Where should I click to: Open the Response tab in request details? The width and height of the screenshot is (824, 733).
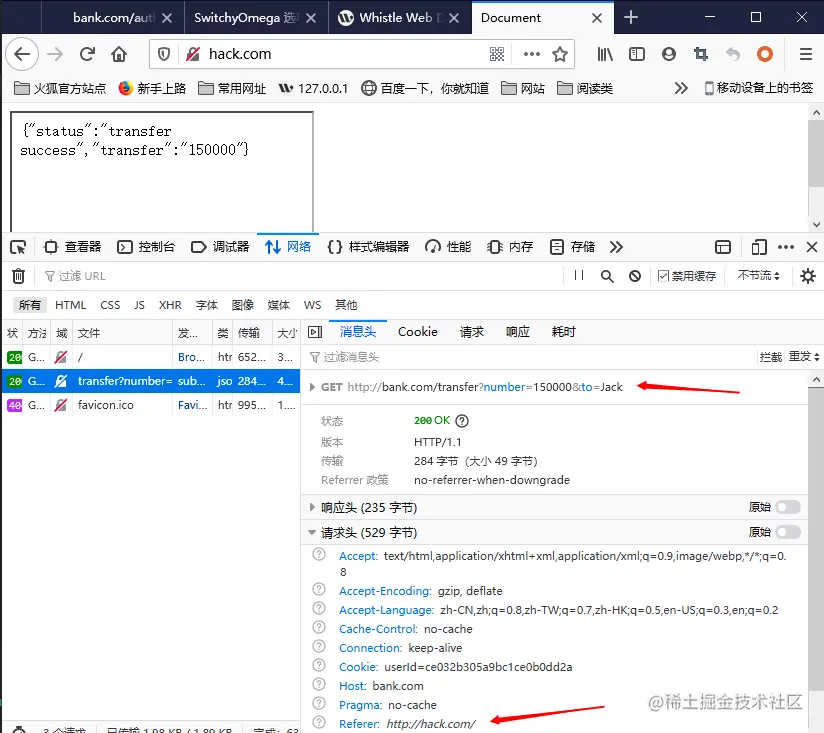coord(518,332)
